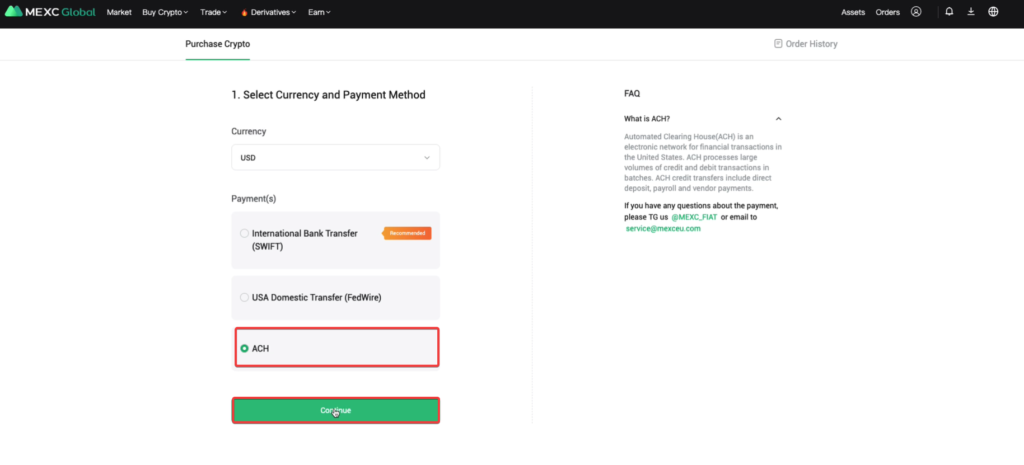The height and width of the screenshot is (465, 1024).
Task: Open the notifications bell icon
Action: tap(950, 12)
